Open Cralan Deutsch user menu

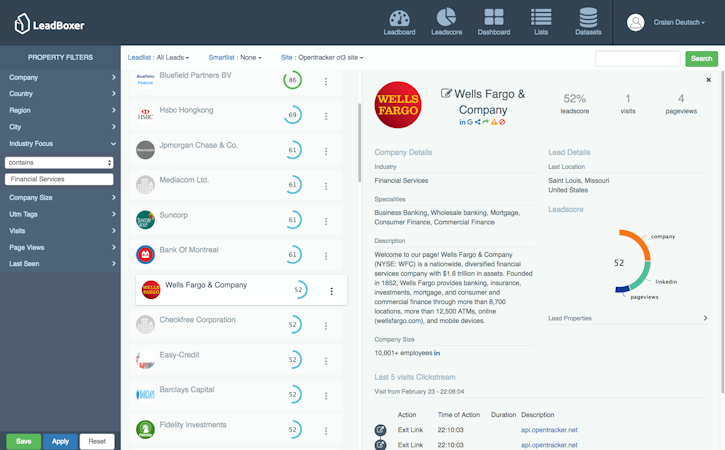[679, 22]
